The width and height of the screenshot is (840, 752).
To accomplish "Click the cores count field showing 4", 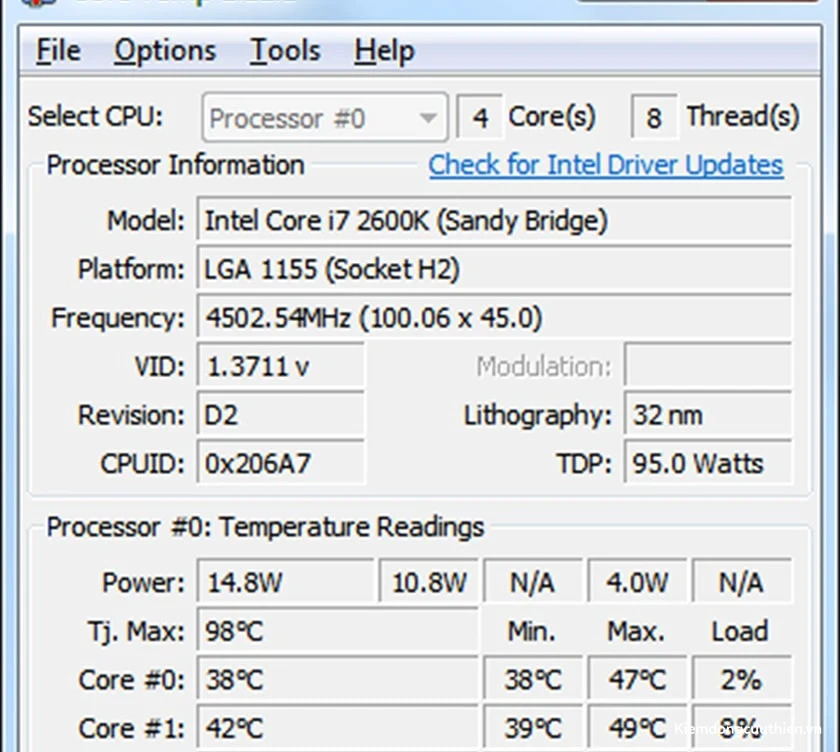I will click(479, 117).
